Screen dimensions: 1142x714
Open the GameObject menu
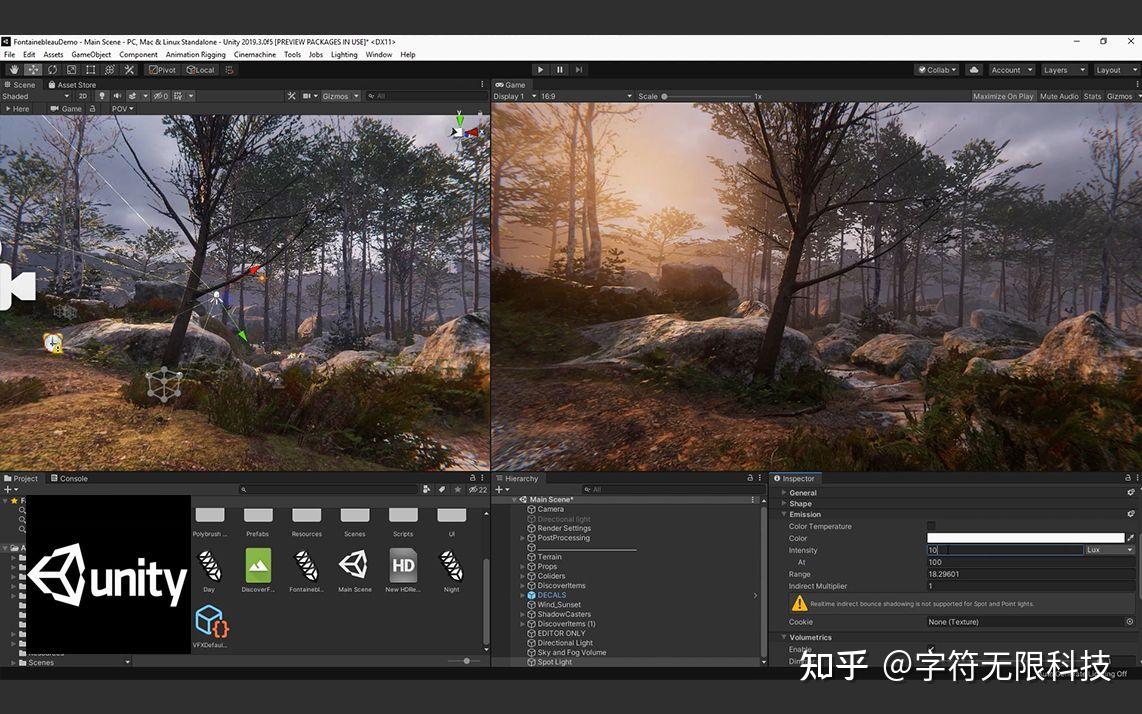click(x=91, y=55)
